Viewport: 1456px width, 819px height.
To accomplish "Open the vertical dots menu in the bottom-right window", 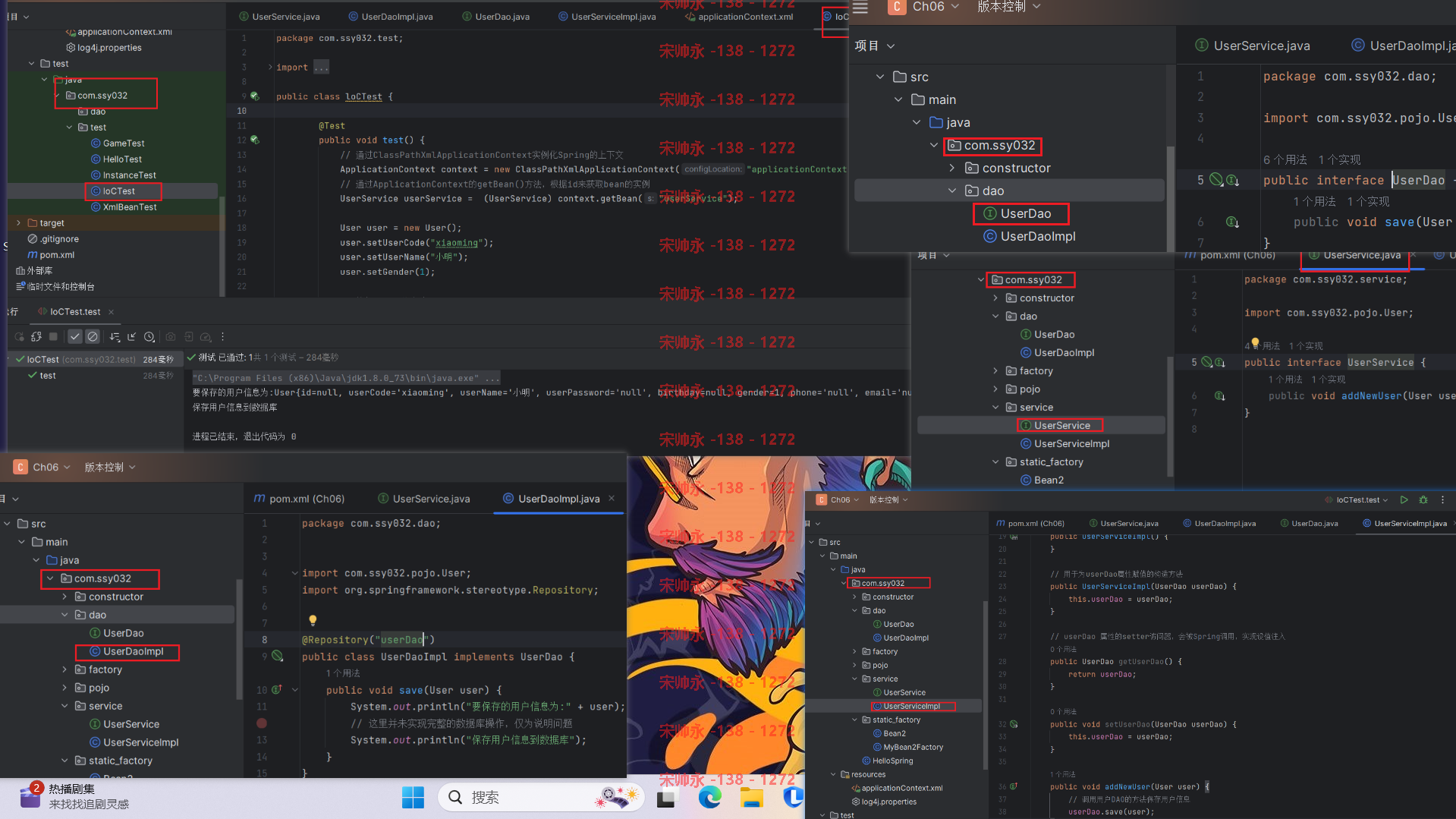I will tap(1442, 499).
